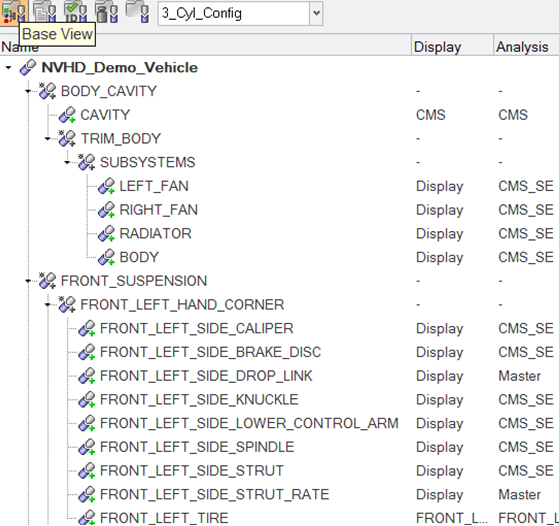Image resolution: width=559 pixels, height=526 pixels.
Task: Collapse the TRIM_BODY tree node
Action: [x=48, y=139]
